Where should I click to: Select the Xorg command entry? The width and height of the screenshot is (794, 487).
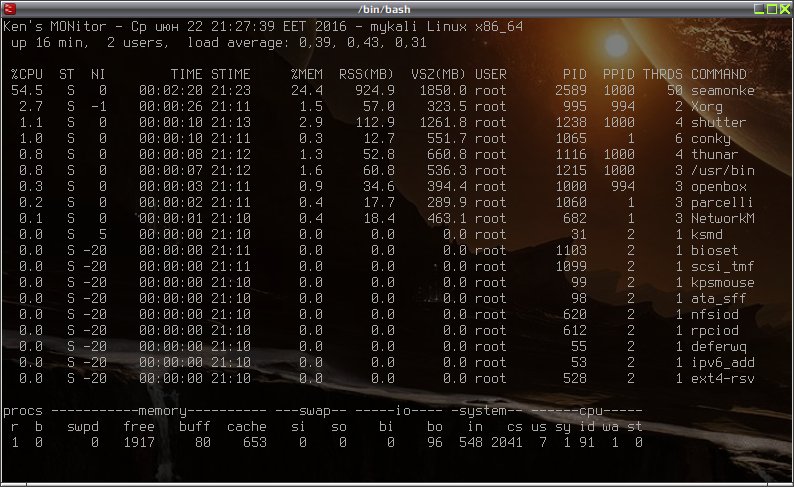tap(707, 107)
